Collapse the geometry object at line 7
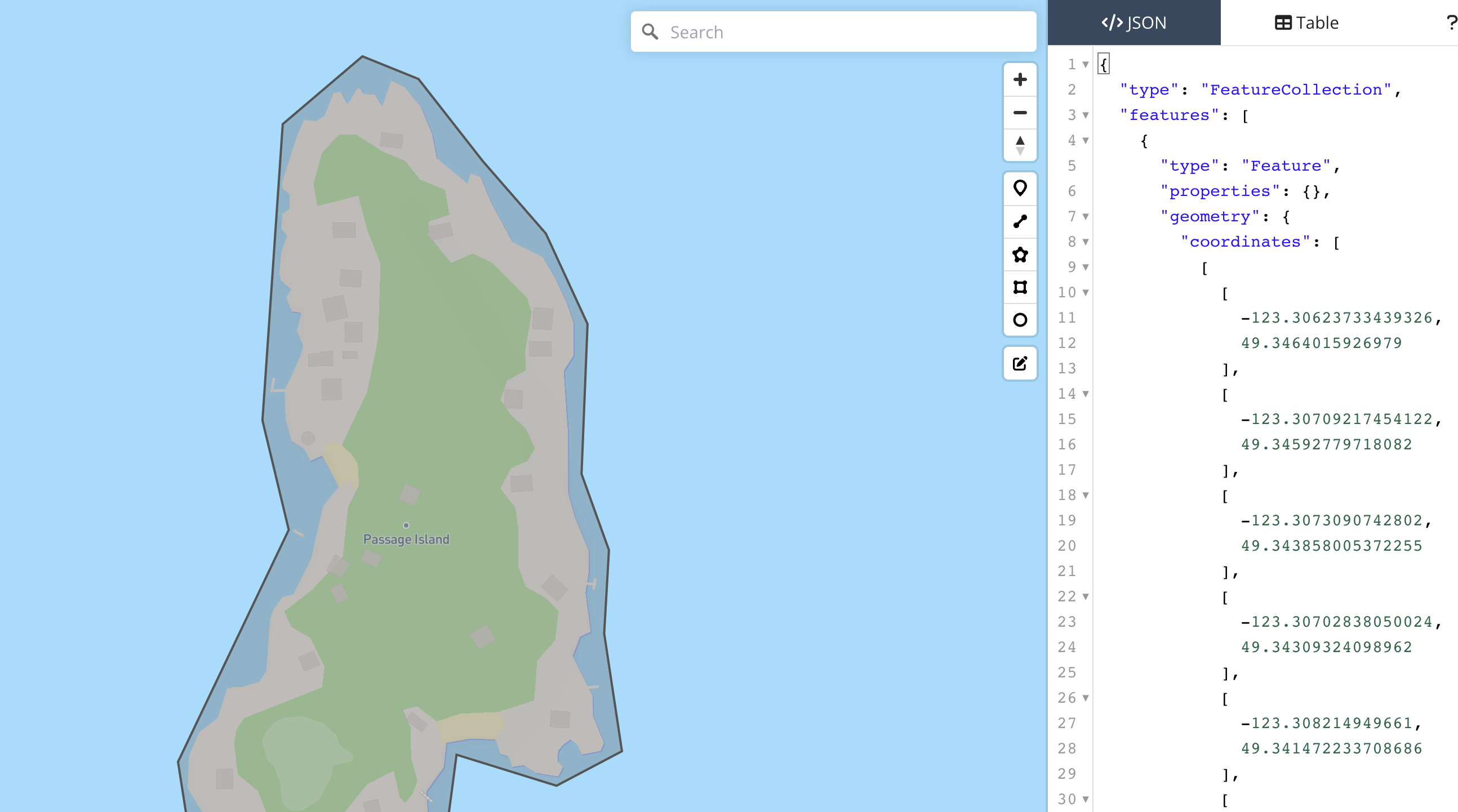The height and width of the screenshot is (812, 1458). coord(1085,217)
